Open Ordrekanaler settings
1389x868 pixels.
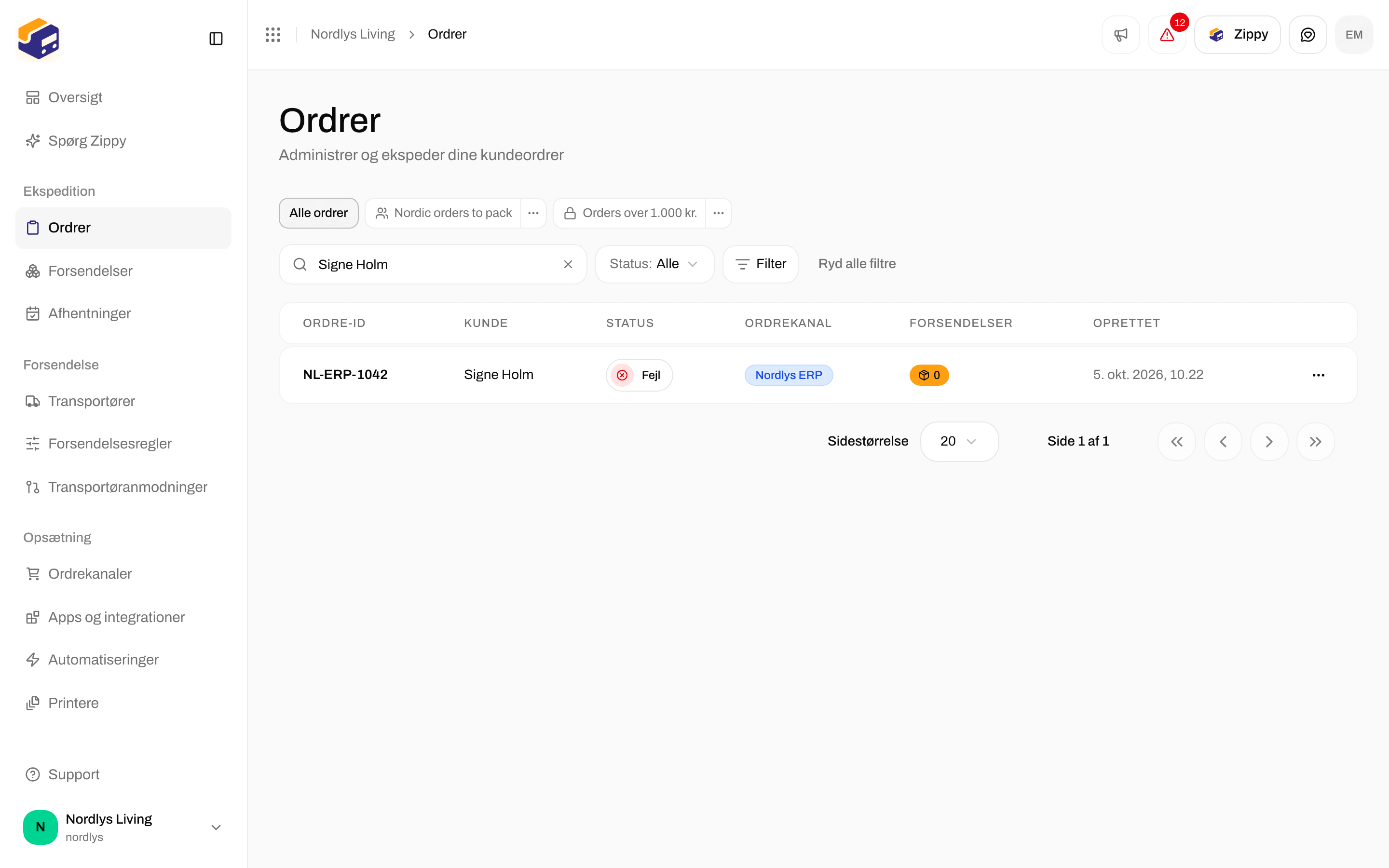pos(123,574)
